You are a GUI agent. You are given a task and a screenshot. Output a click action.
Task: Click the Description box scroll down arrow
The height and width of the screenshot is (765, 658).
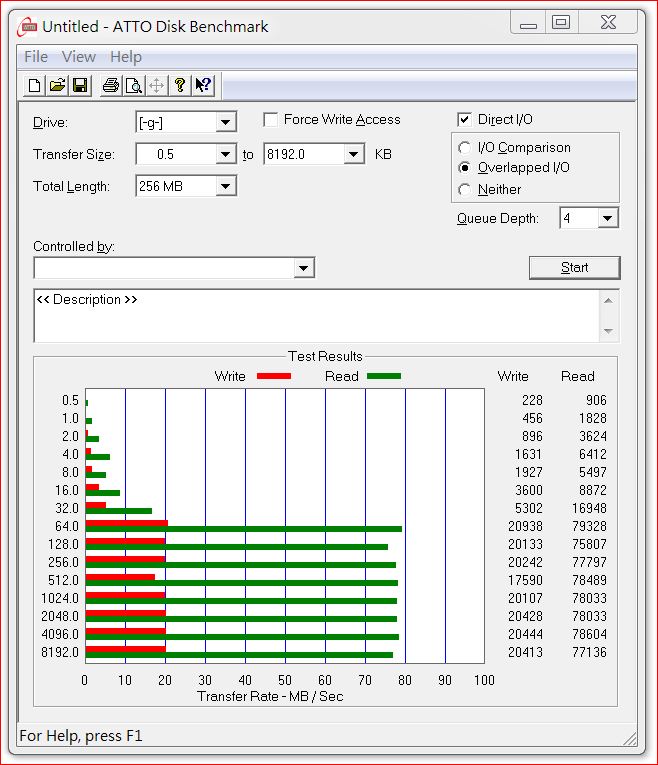click(608, 331)
